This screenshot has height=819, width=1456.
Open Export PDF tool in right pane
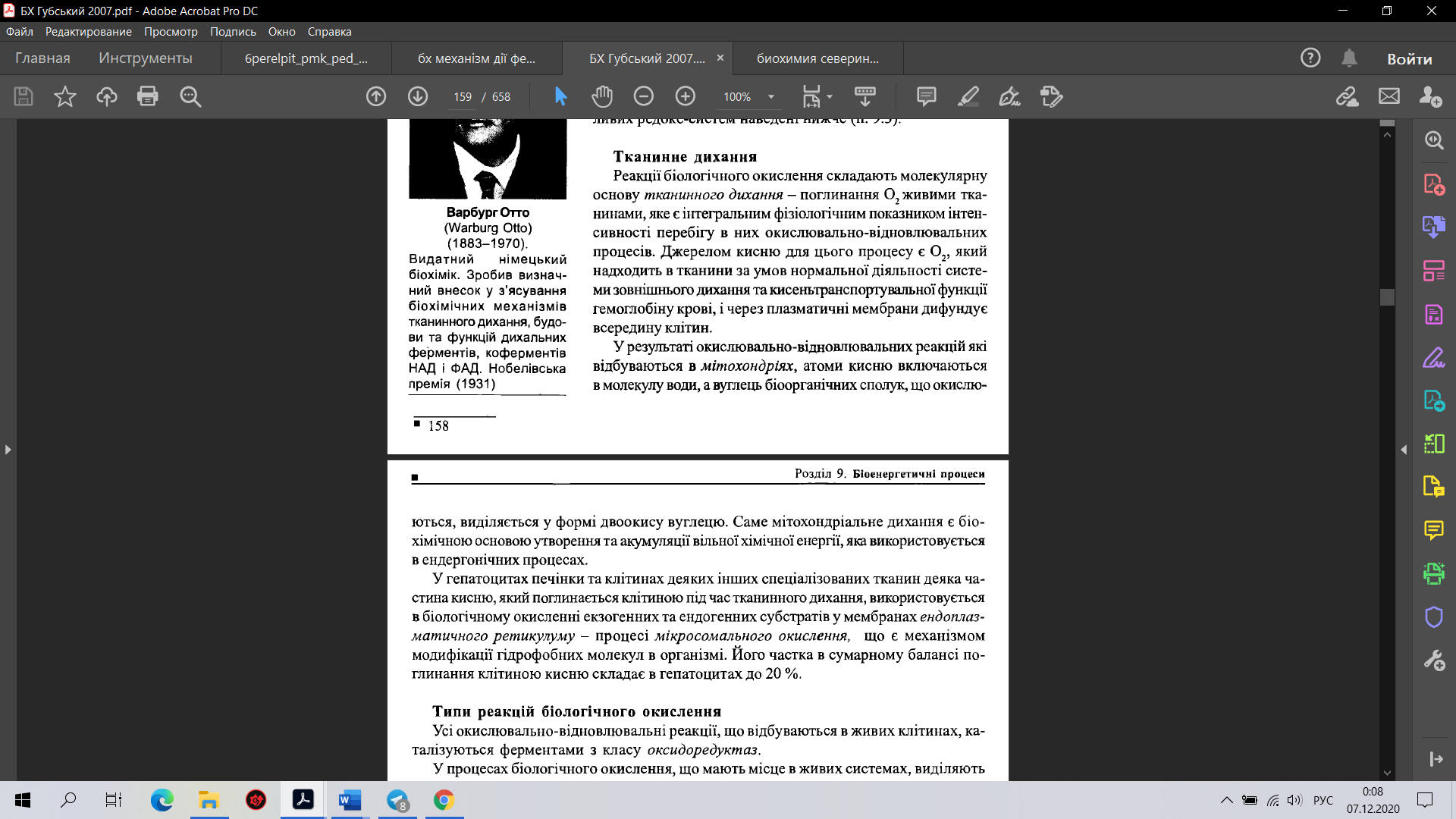pos(1434,227)
